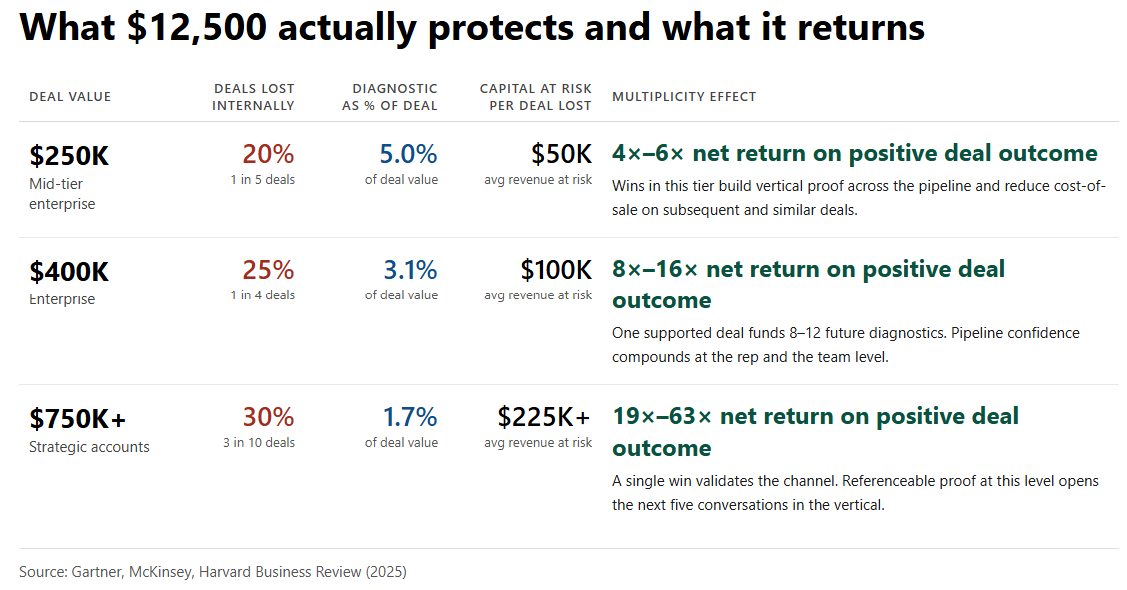Screen dimensions: 1127x590
Task: Click the DEALS LOST INTERNALLY column header
Action: tap(254, 97)
